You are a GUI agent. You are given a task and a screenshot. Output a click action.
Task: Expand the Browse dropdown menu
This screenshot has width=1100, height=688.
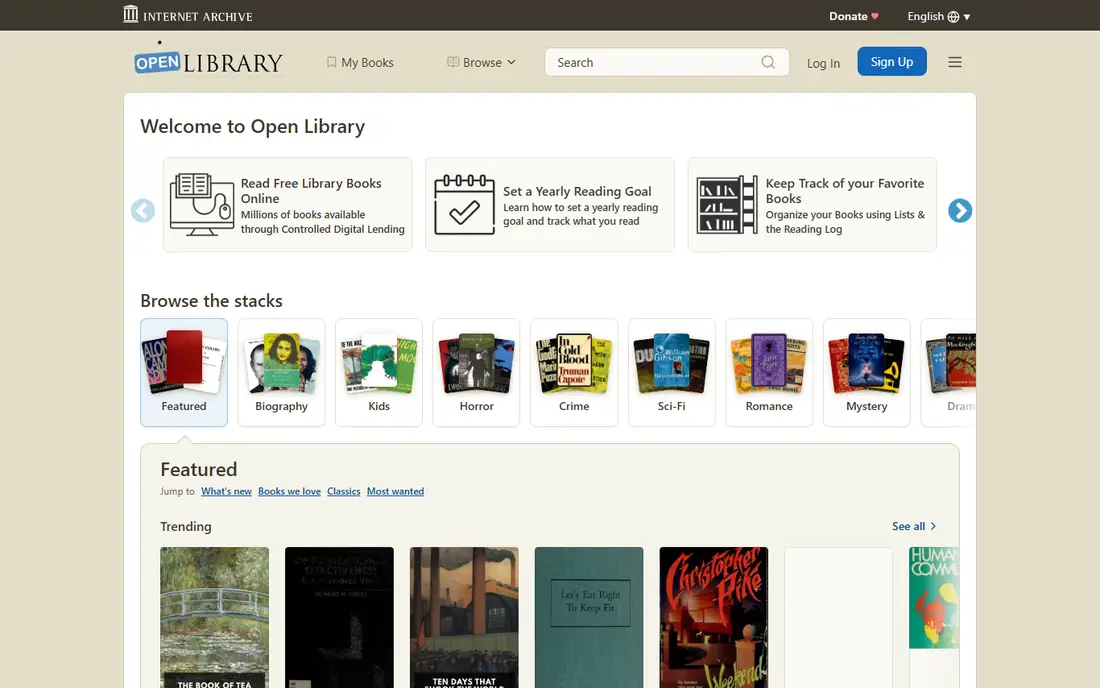tap(481, 62)
